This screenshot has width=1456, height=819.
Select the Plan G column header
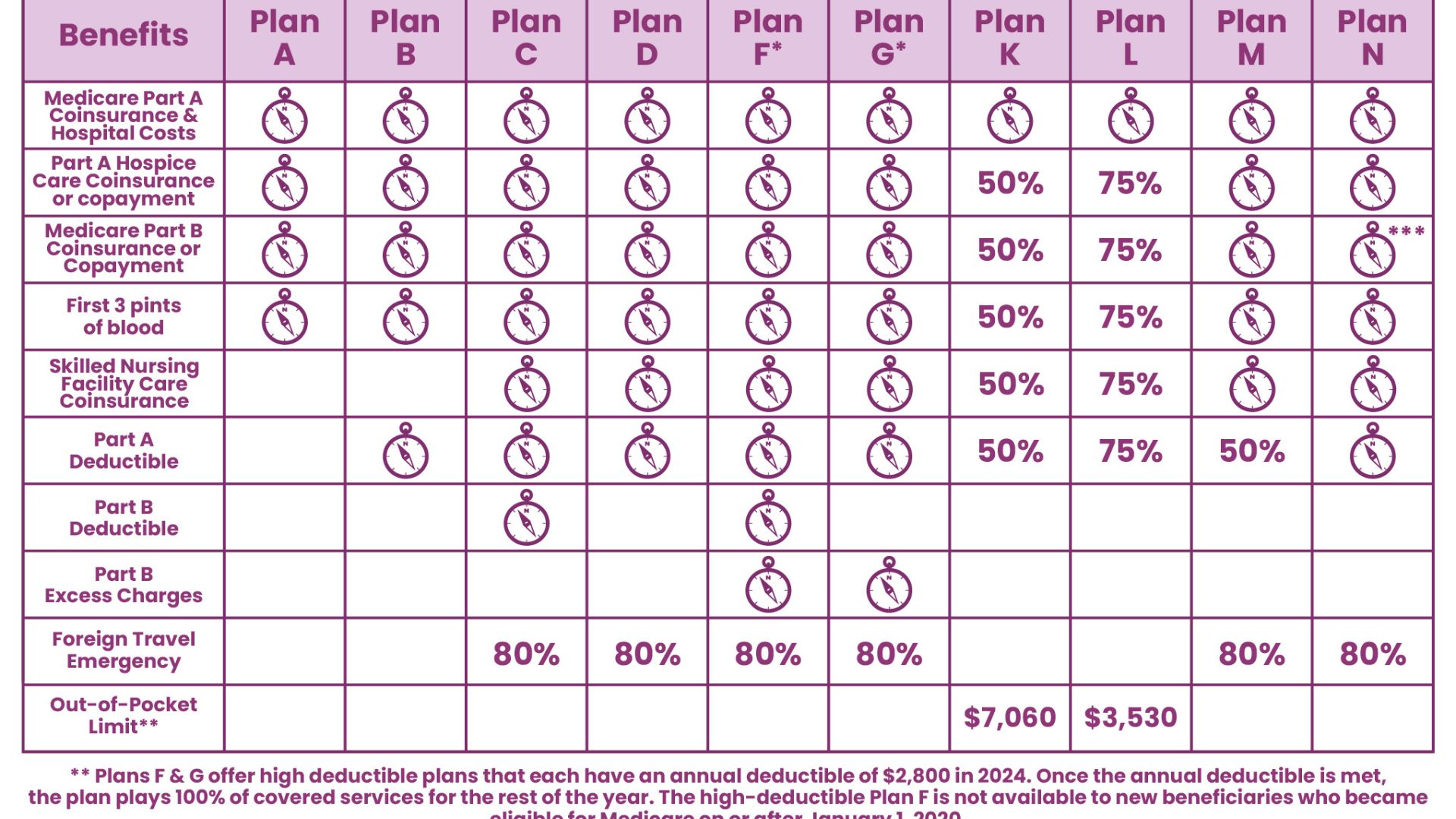[x=889, y=38]
